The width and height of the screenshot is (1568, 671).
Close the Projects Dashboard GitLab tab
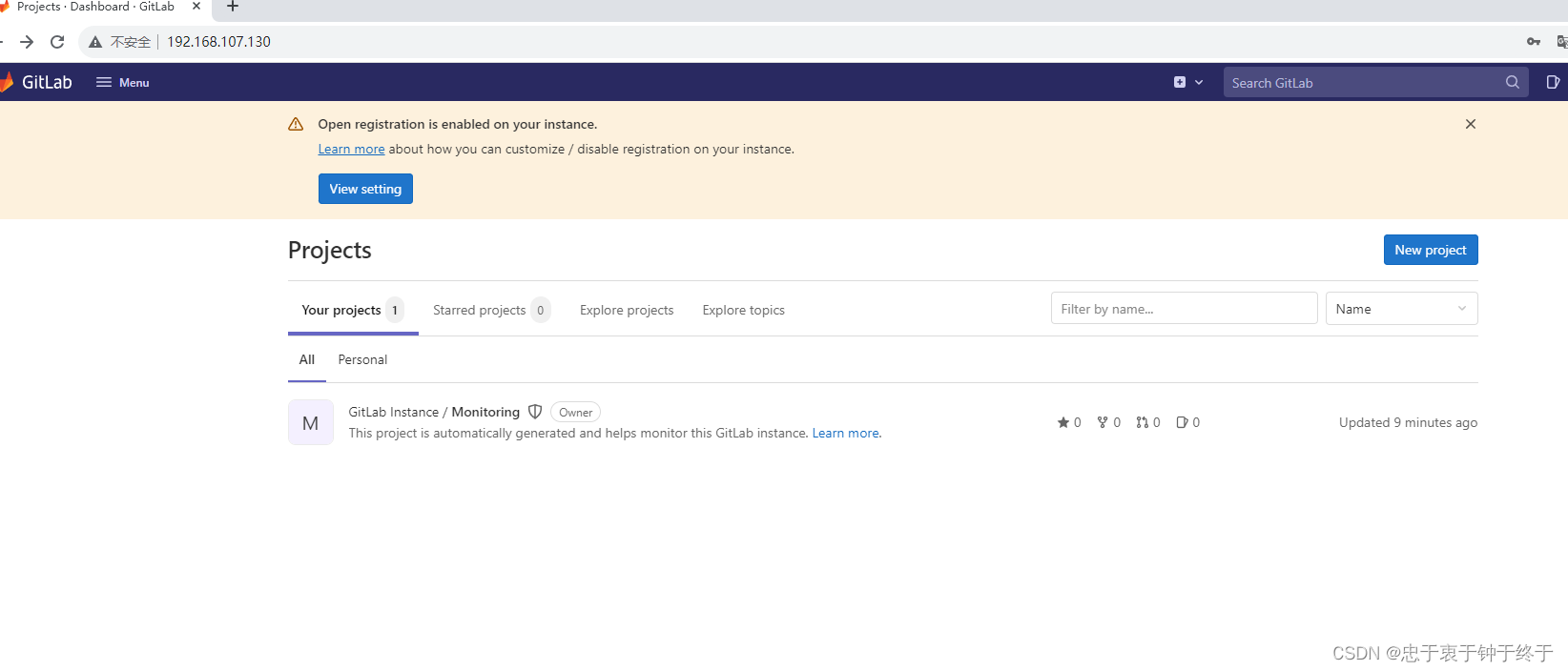(196, 6)
